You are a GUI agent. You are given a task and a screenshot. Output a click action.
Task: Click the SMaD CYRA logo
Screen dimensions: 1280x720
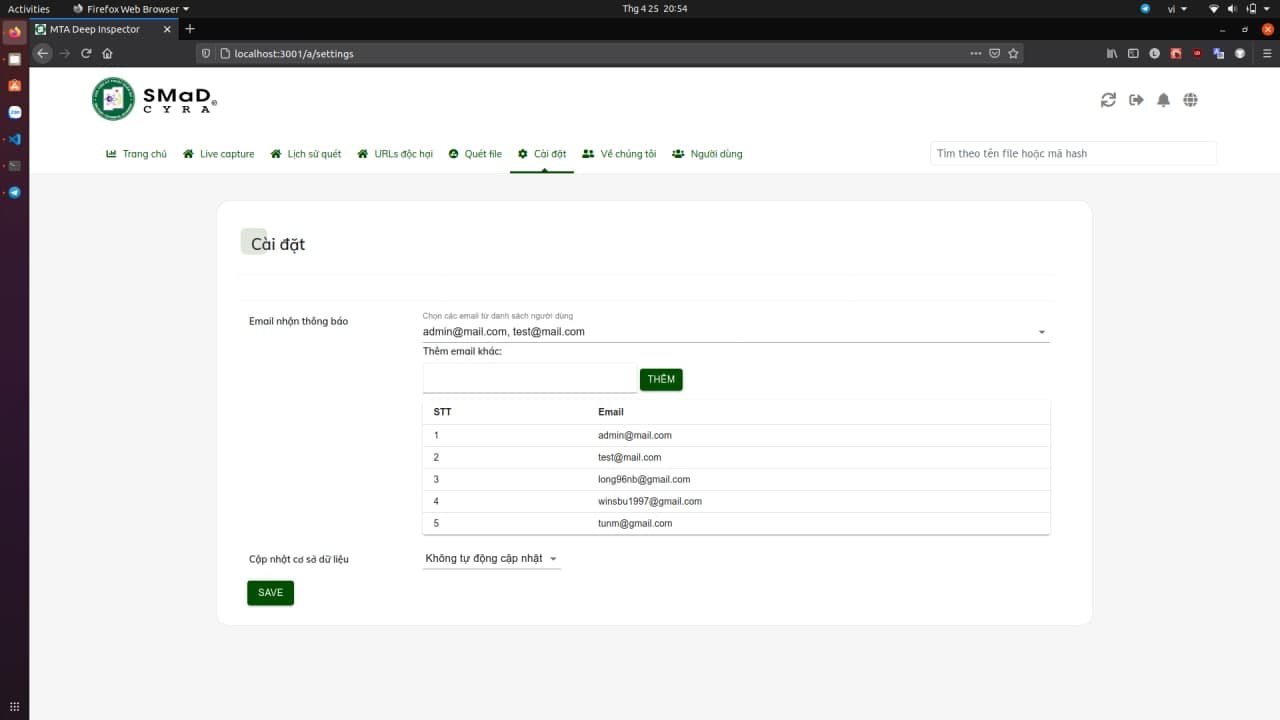(x=154, y=99)
